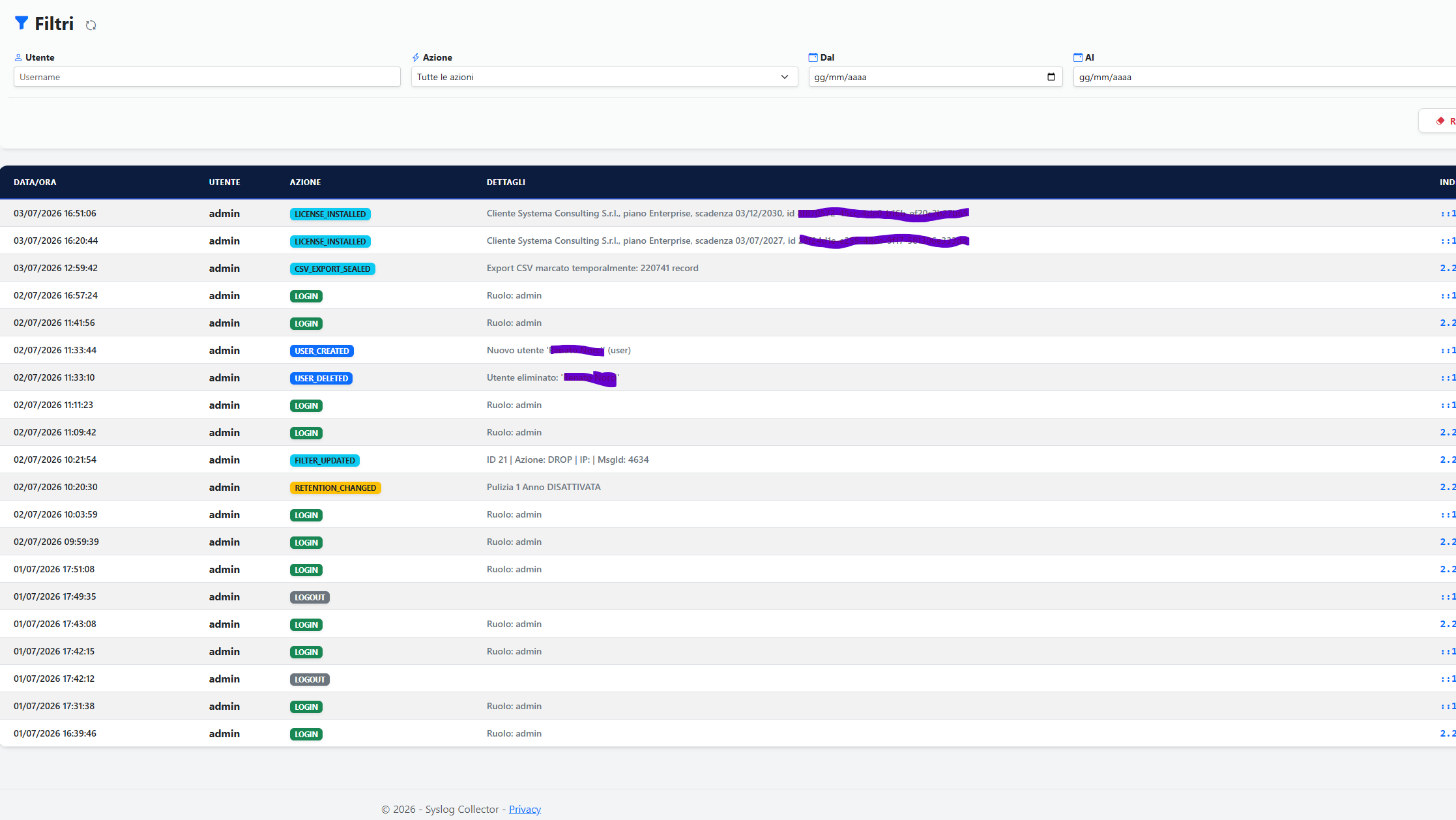Image resolution: width=1456 pixels, height=820 pixels.
Task: Click the DATA/ORA column header
Action: coord(35,183)
